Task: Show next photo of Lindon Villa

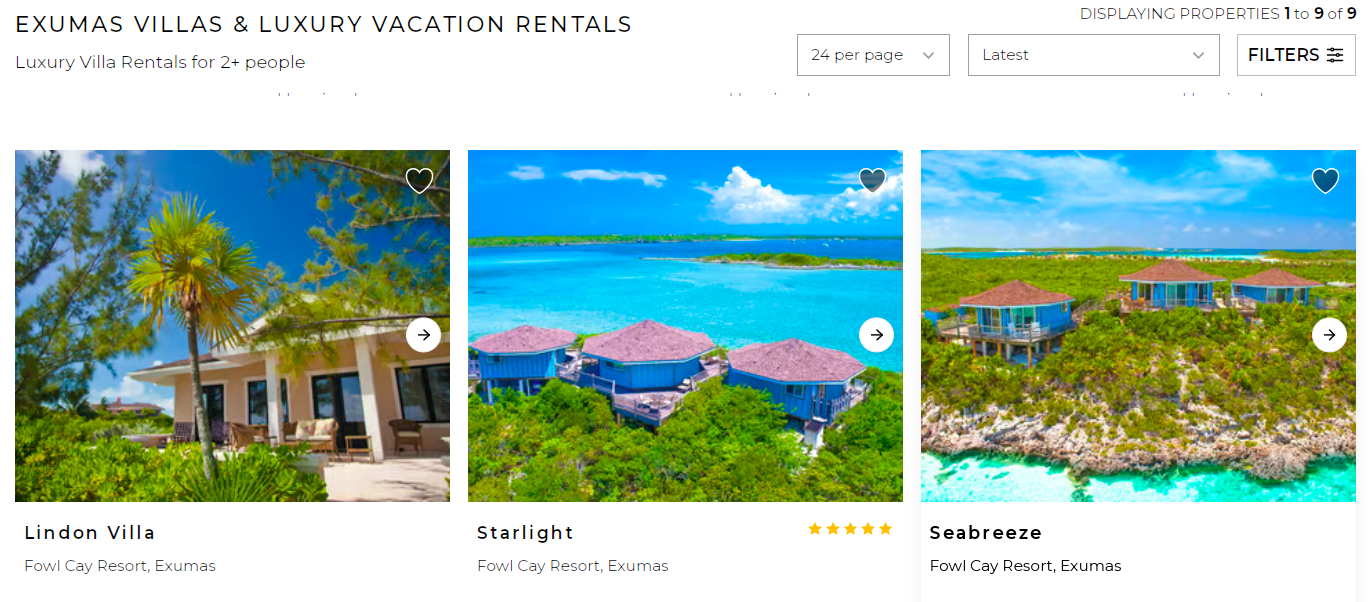Action: point(423,335)
